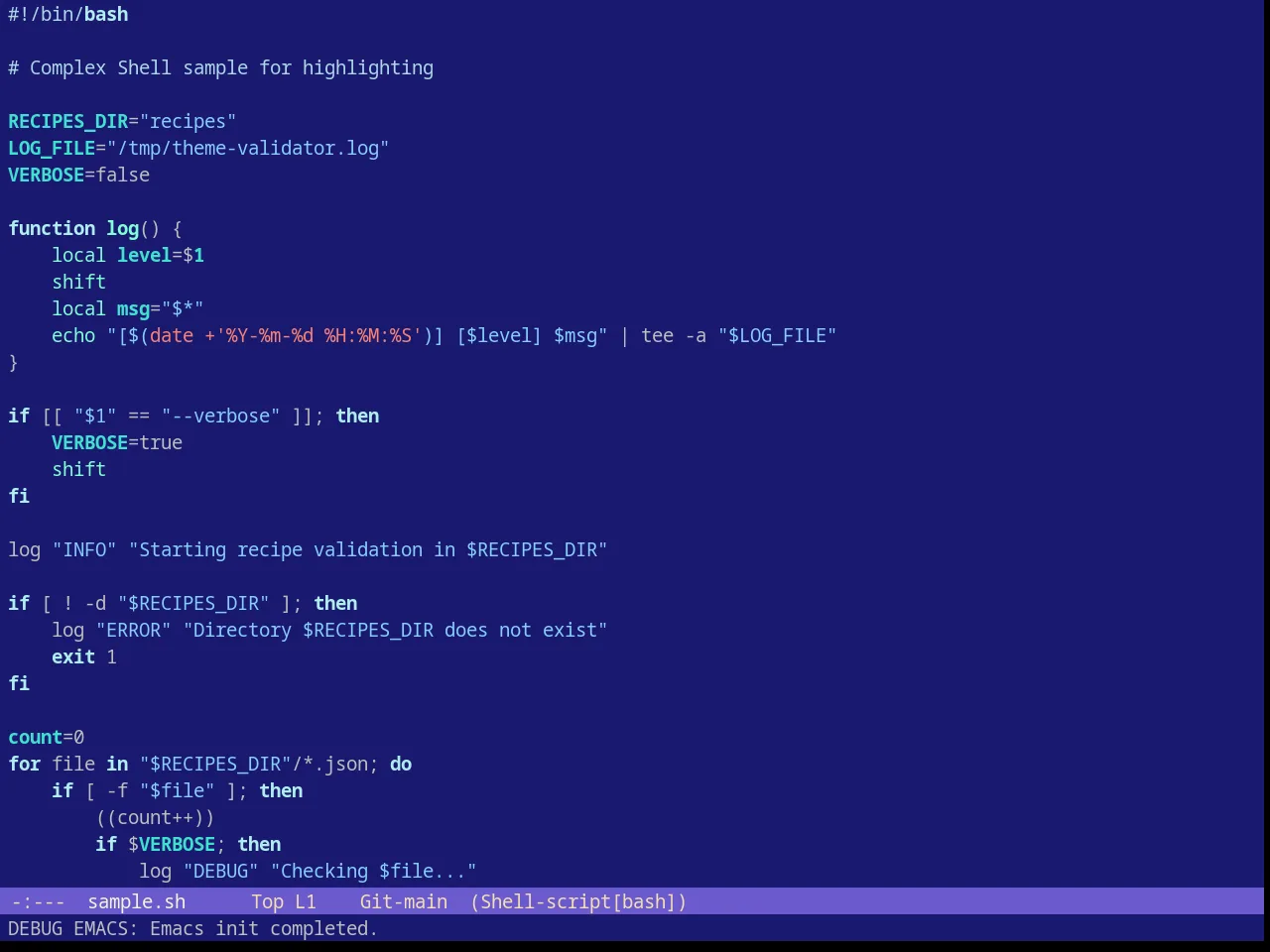The image size is (1270, 952).
Task: Click the string "/tmp/theme-validator.log"
Action: pyautogui.click(x=248, y=148)
